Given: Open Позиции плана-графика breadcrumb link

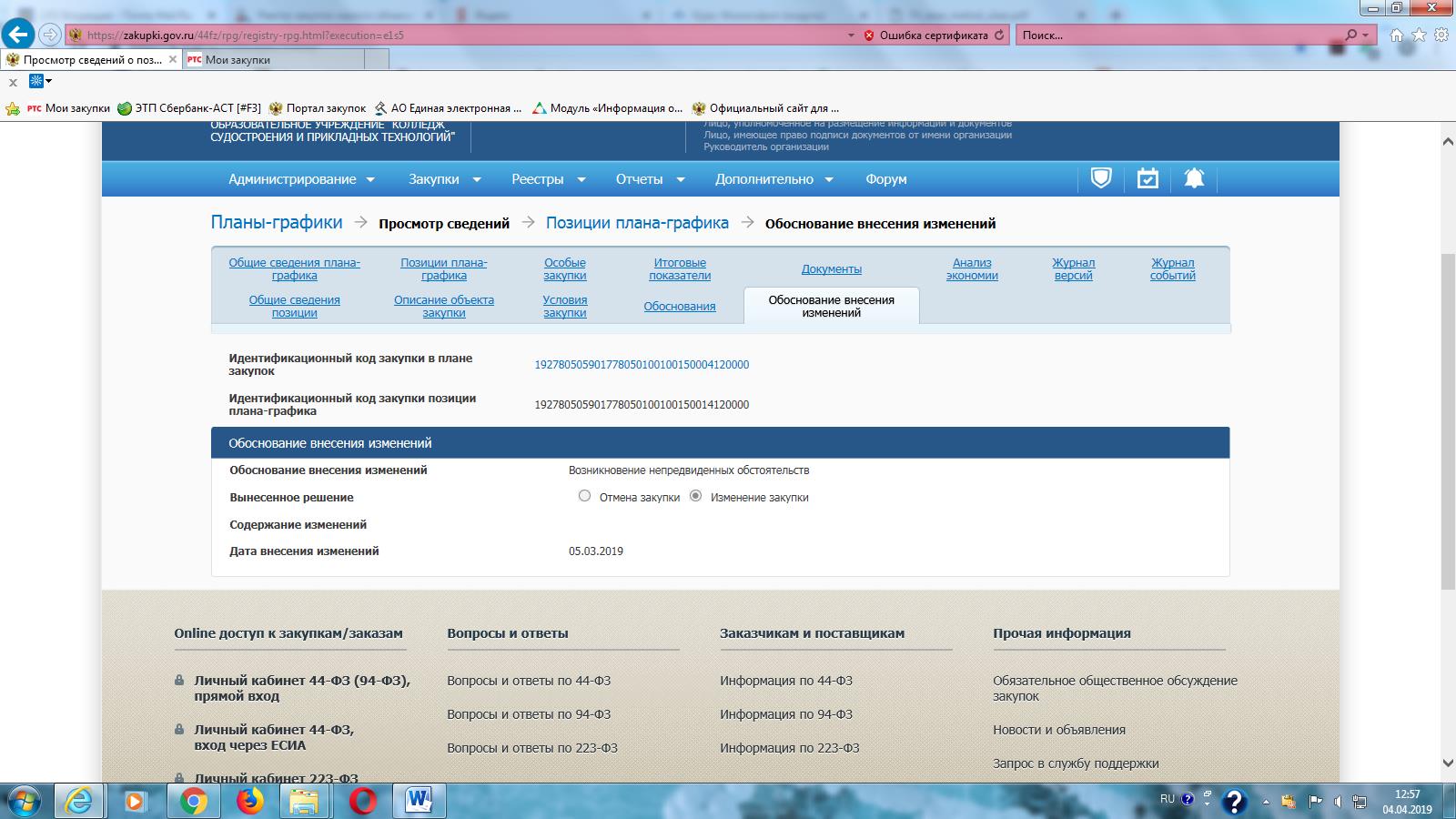Looking at the screenshot, I should [637, 222].
